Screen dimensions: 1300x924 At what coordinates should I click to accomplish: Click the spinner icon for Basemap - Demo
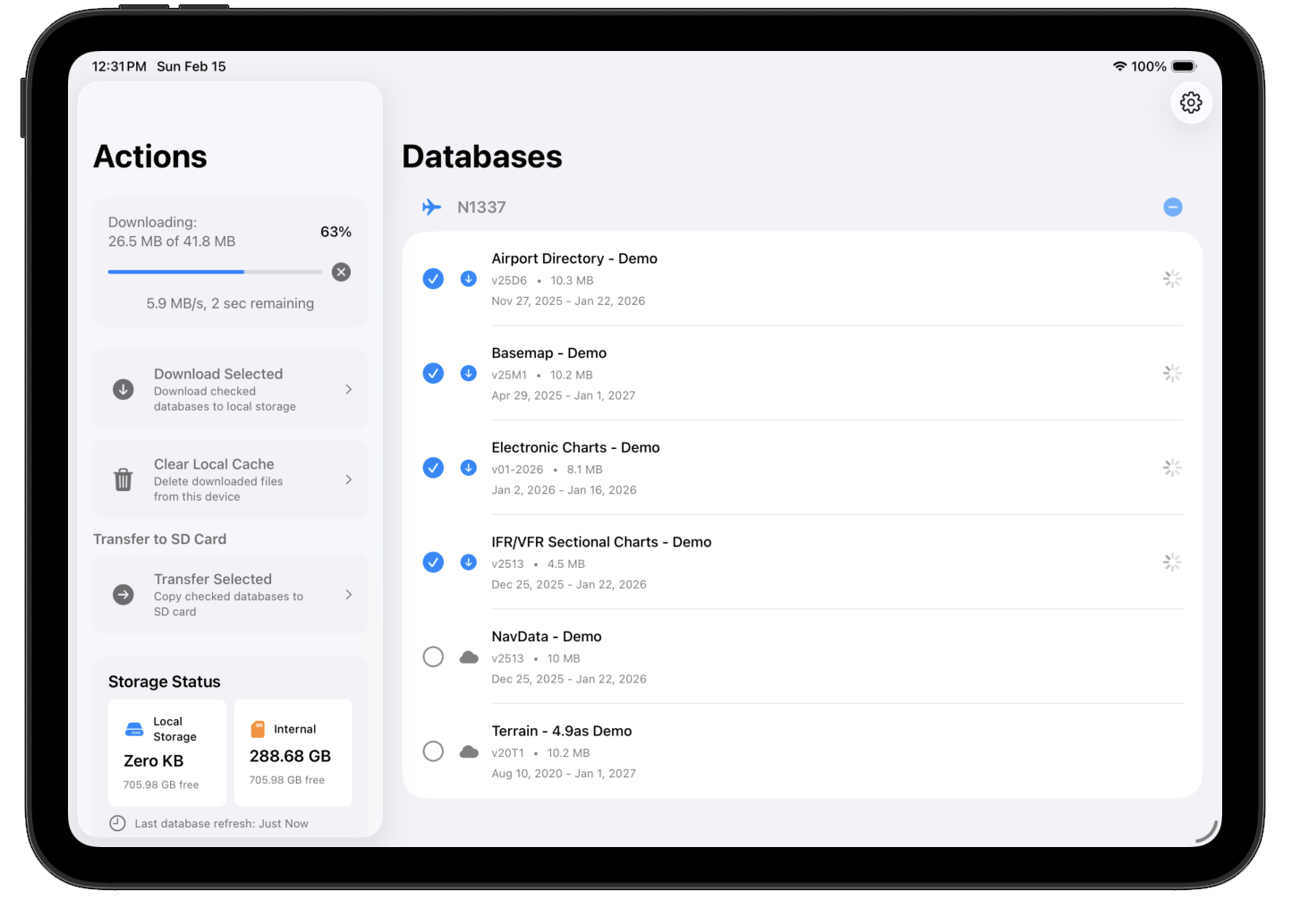point(1172,373)
